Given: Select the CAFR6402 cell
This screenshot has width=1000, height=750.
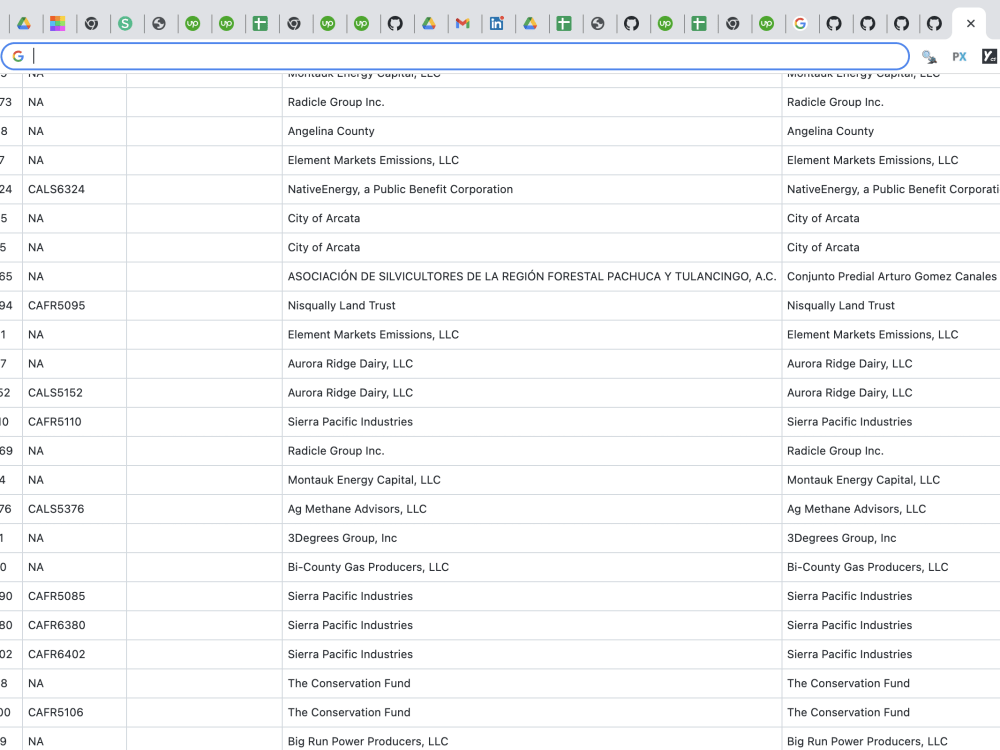Looking at the screenshot, I should pos(74,654).
